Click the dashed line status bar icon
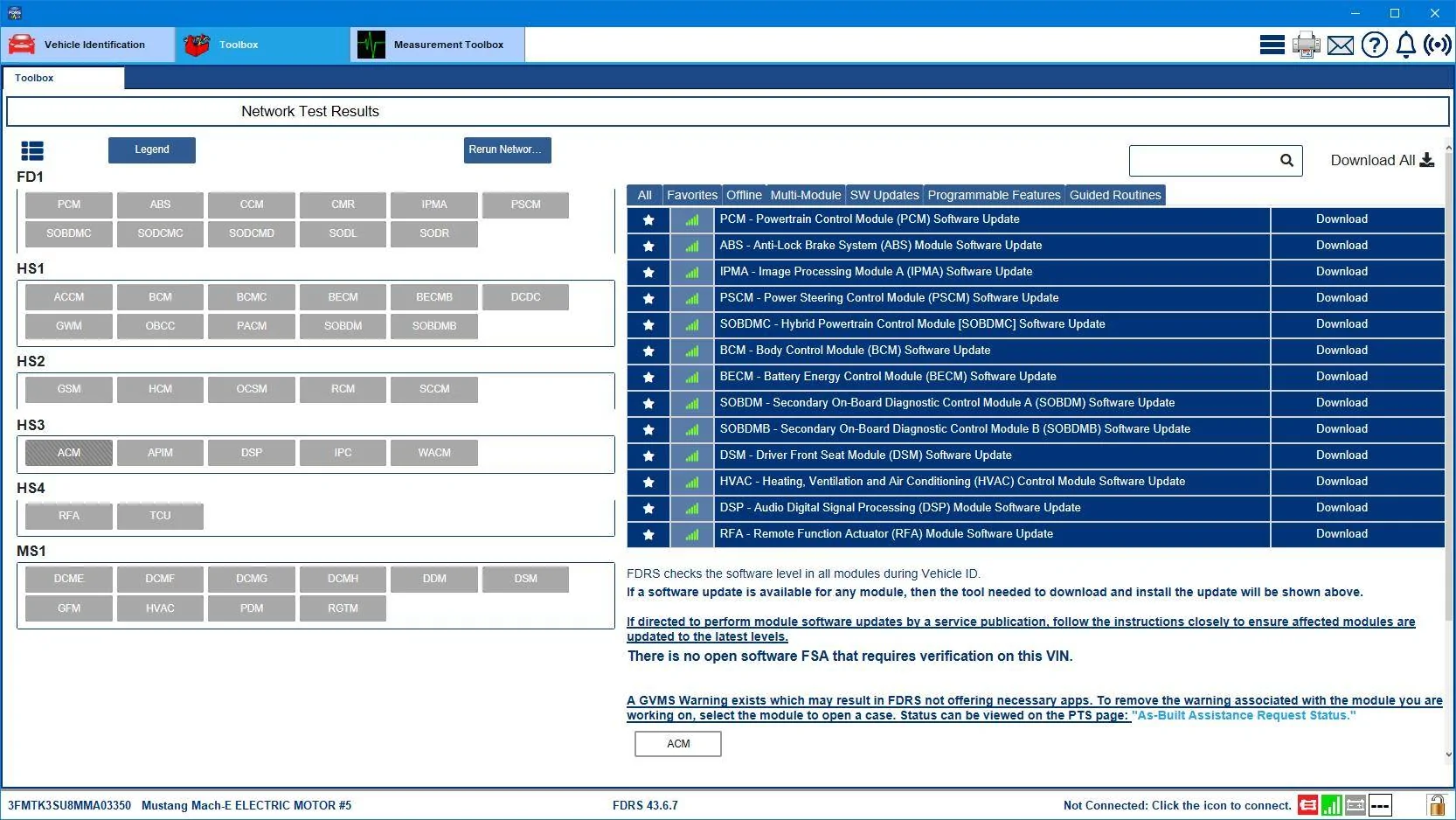This screenshot has width=1456, height=820. pos(1380,805)
